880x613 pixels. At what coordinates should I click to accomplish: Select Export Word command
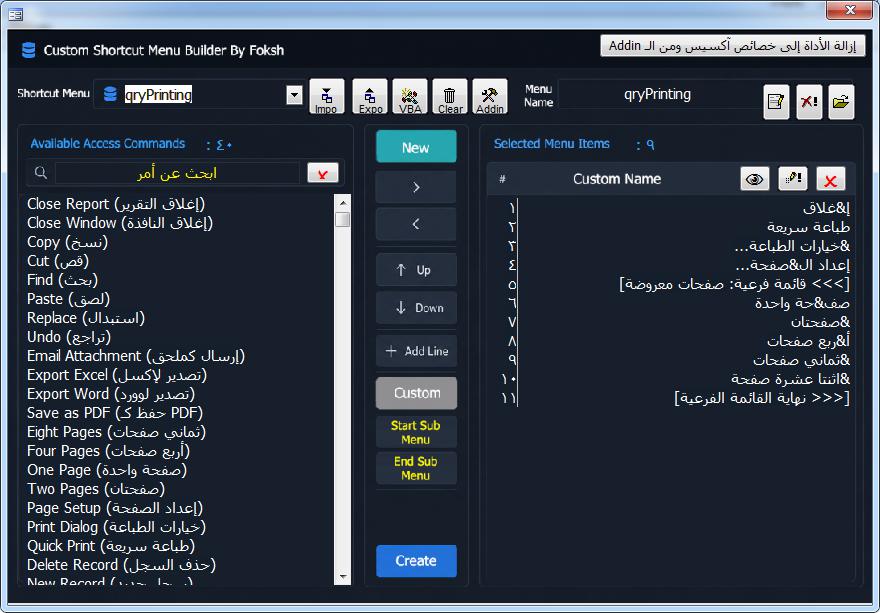pos(177,394)
